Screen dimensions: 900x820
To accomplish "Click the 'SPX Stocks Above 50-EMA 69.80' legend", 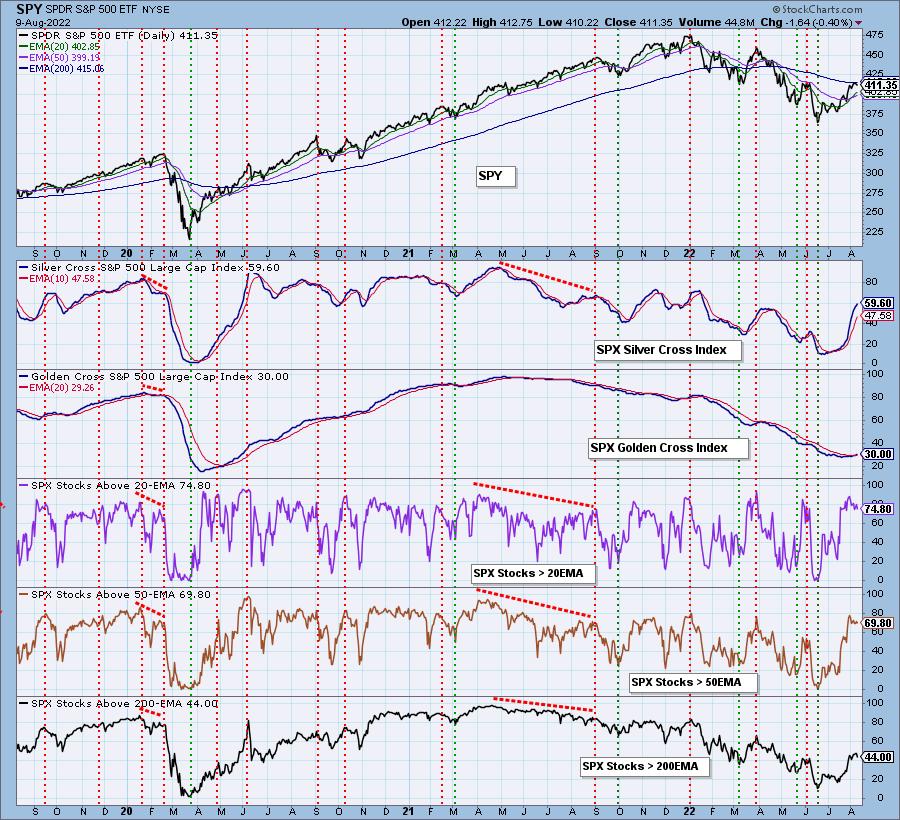I will (115, 594).
